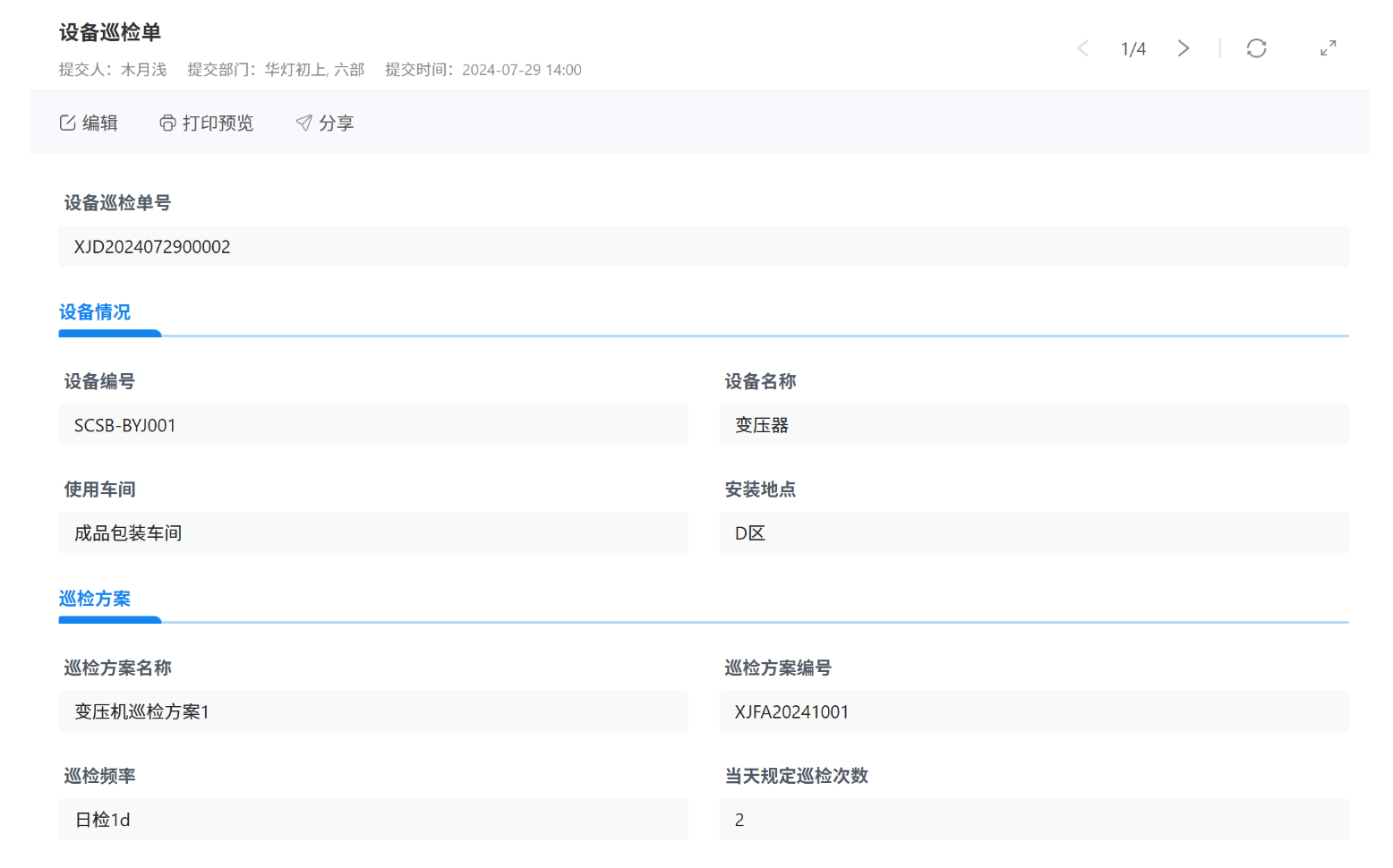Viewport: 1393px width, 868px height.
Task: Click the printer icon for print preview
Action: [167, 123]
